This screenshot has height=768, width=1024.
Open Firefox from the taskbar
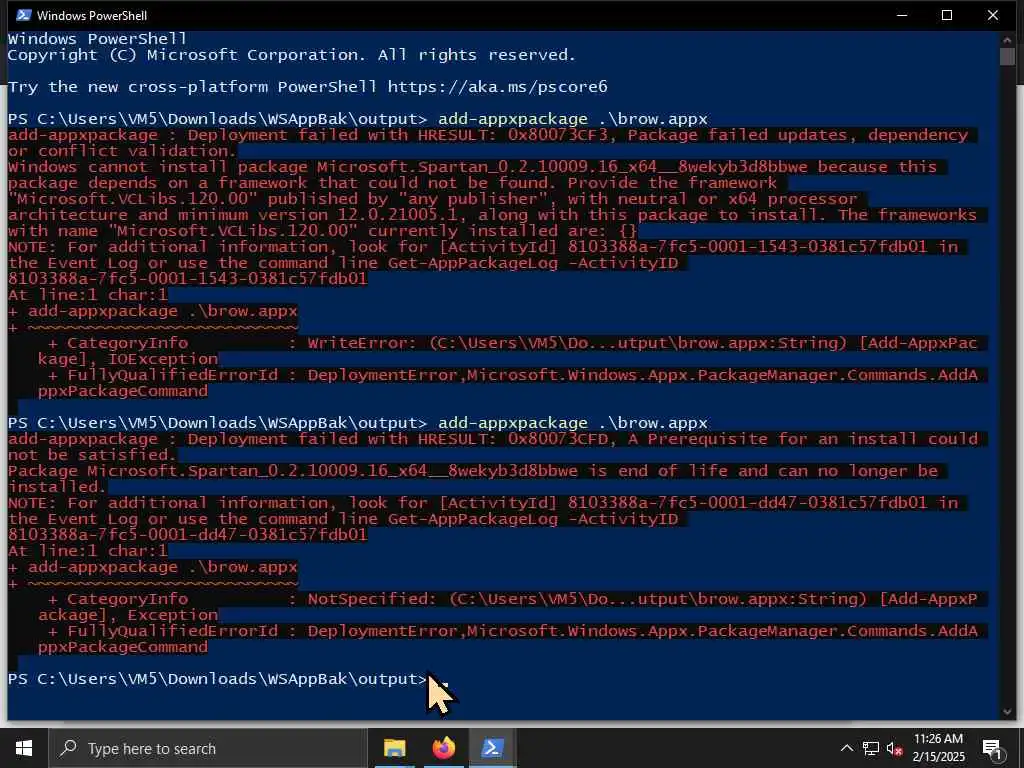(x=443, y=748)
